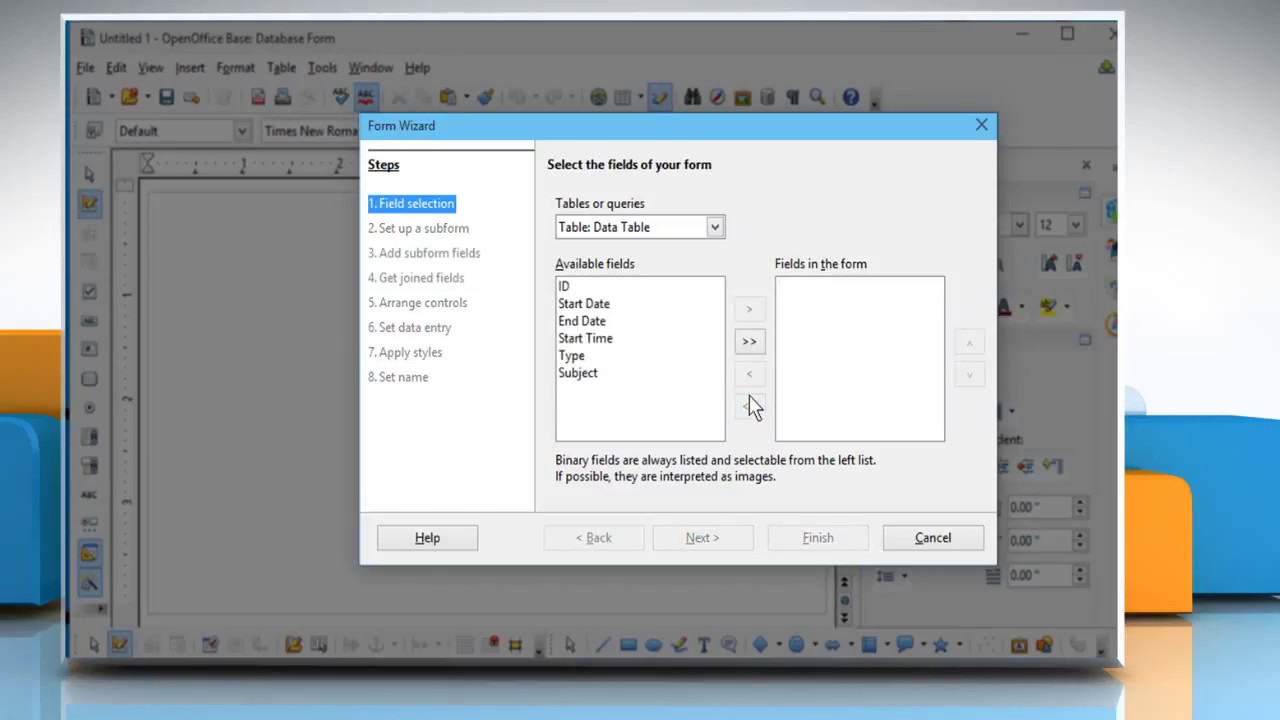The image size is (1280, 720).
Task: Click the > add single field button
Action: coord(749,309)
